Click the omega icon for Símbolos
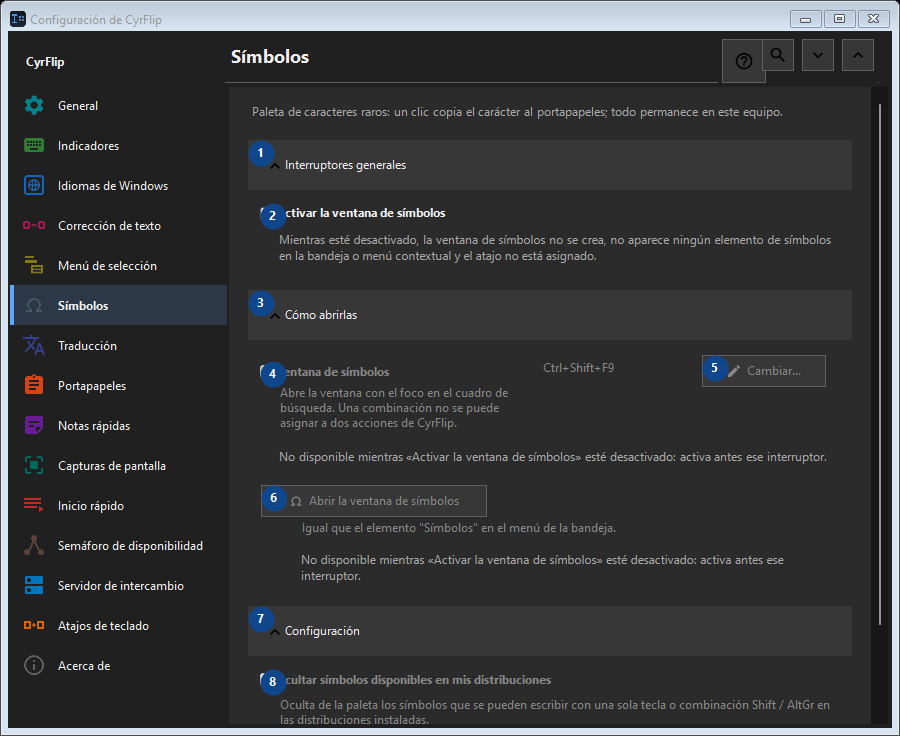900x736 pixels. point(34,305)
